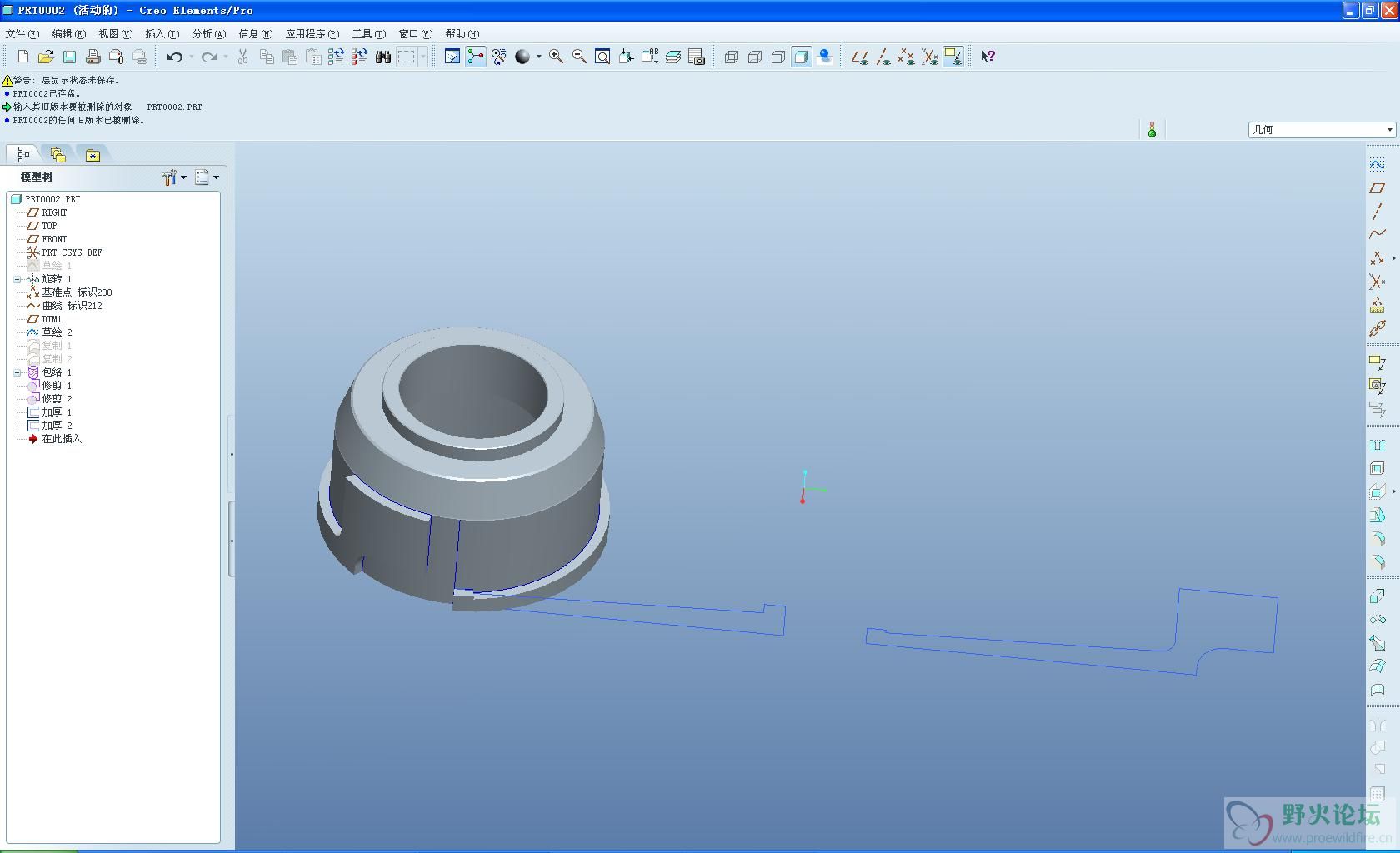The height and width of the screenshot is (853, 1400).
Task: Regenerate the model
Action: [336, 57]
